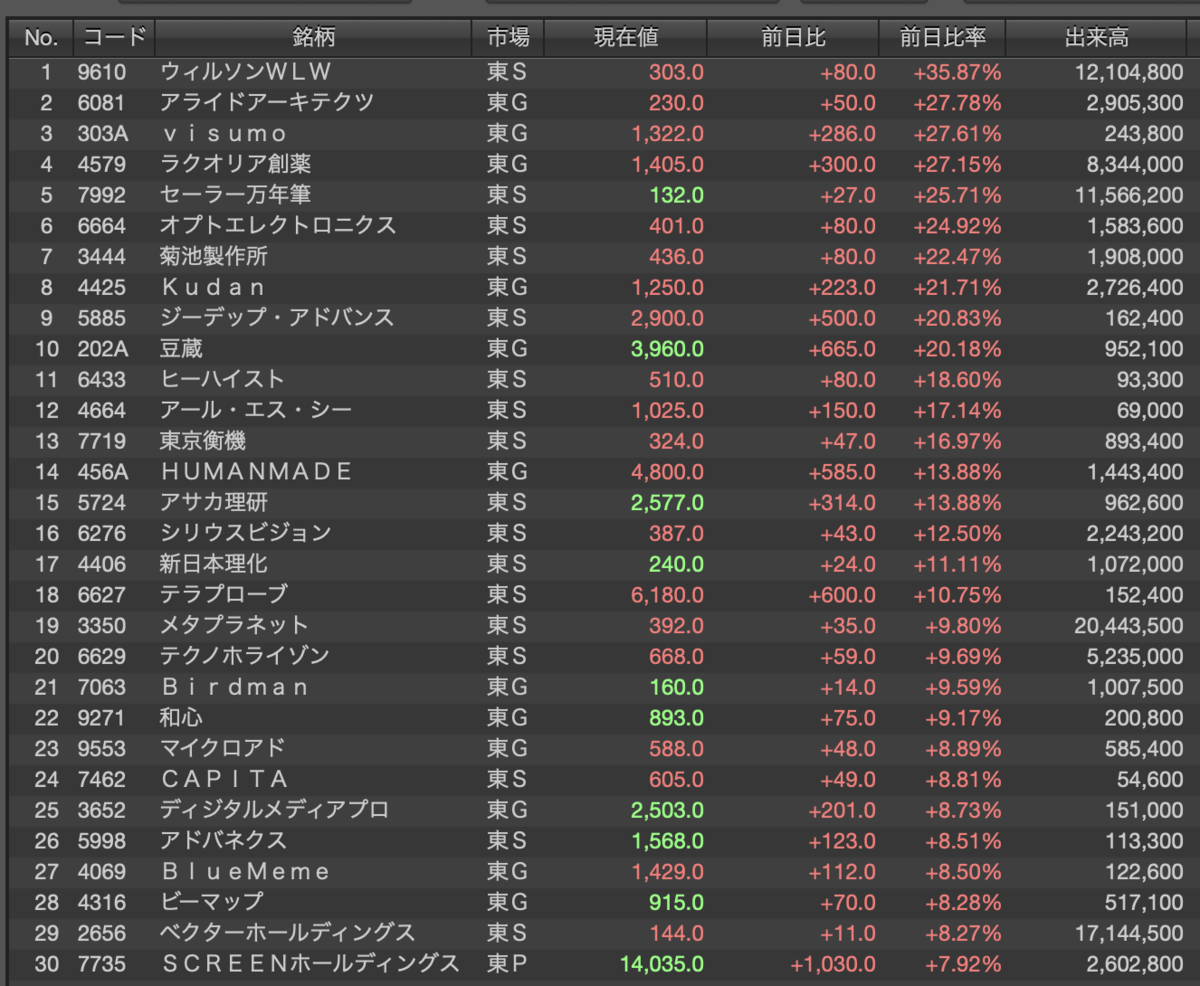Click the change value +1,030.0
This screenshot has width=1200, height=986.
coord(833,965)
